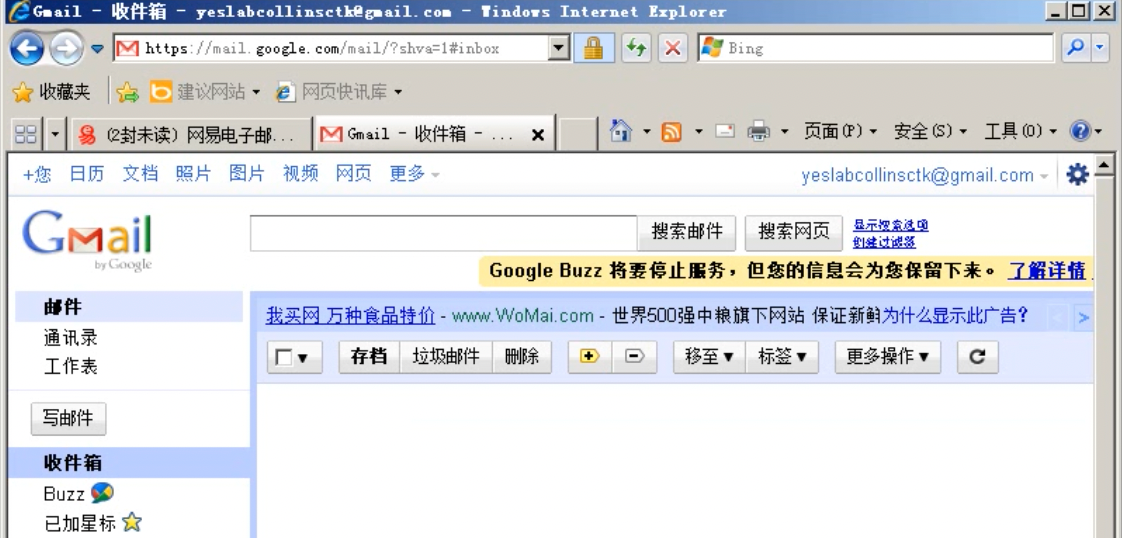Open the yeslabcollinsctk@gmail.com account menu
Screen dimensions: 1122x538
(x=925, y=175)
